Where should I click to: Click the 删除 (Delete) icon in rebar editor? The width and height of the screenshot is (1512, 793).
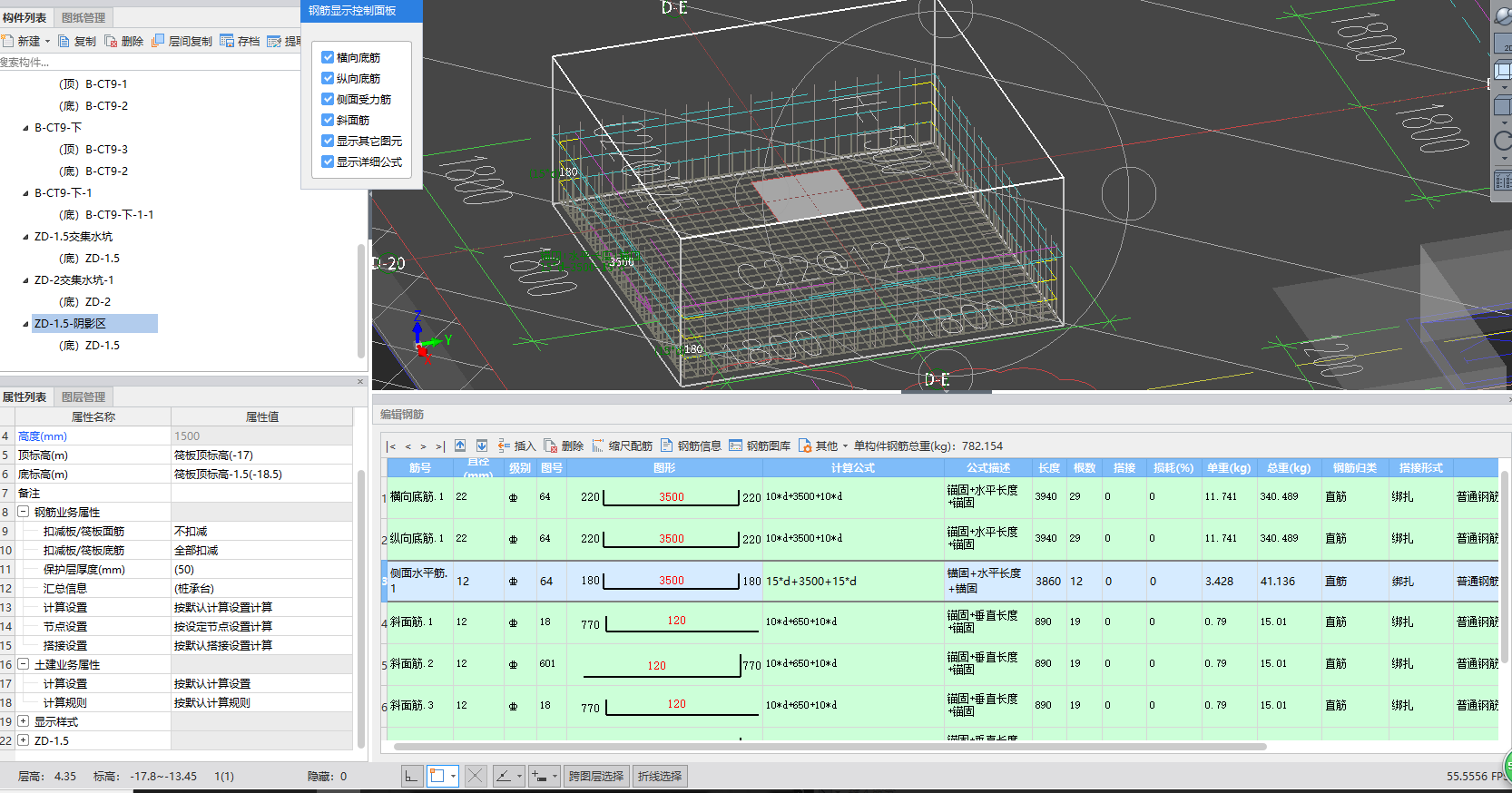(551, 445)
